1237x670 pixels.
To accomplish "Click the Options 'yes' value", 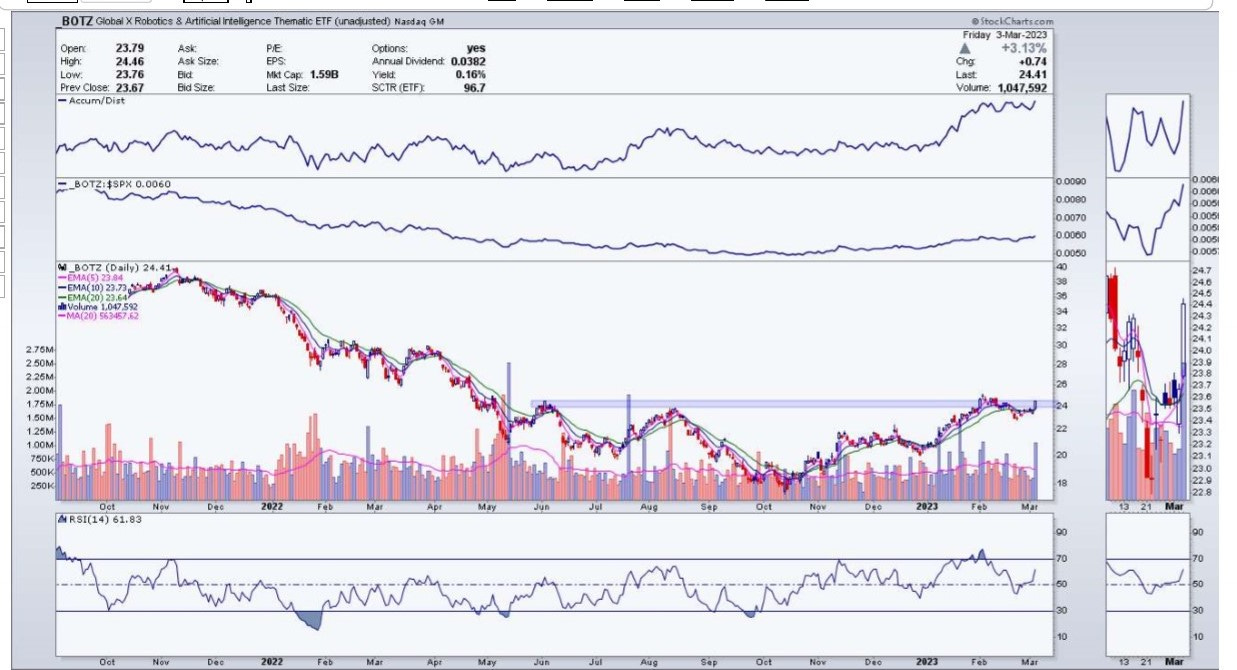I will [x=476, y=48].
